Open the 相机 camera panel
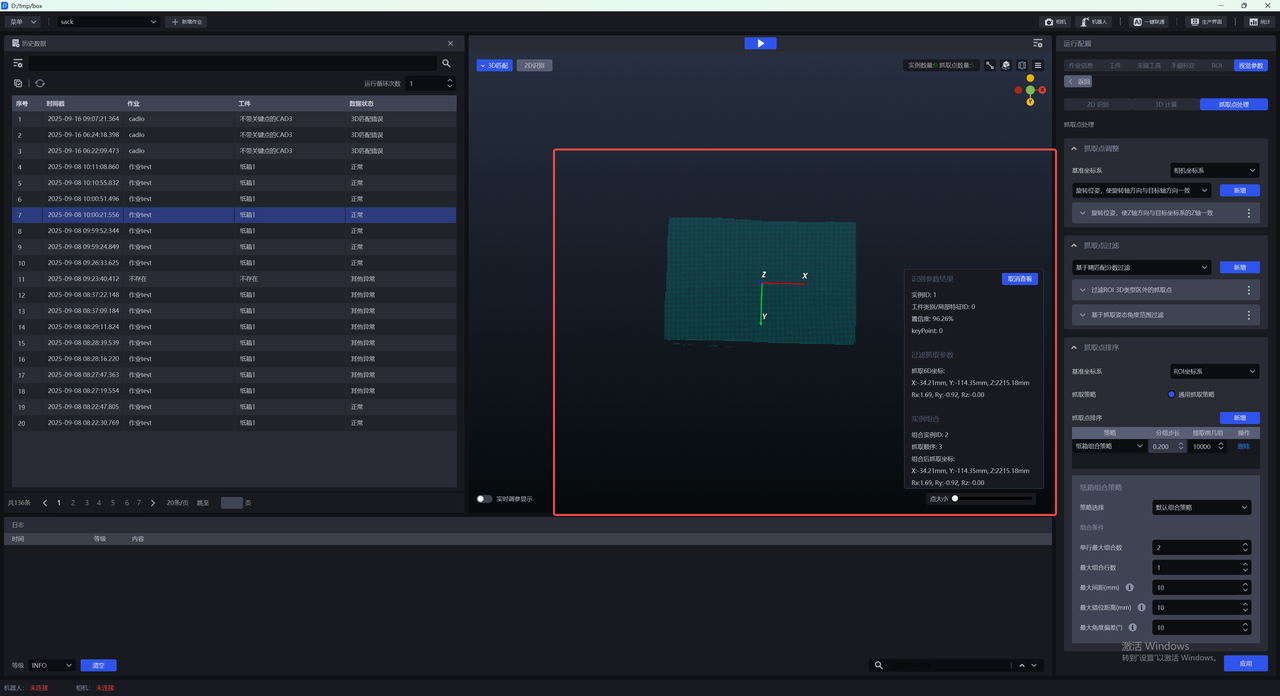This screenshot has height=696, width=1280. (1055, 22)
